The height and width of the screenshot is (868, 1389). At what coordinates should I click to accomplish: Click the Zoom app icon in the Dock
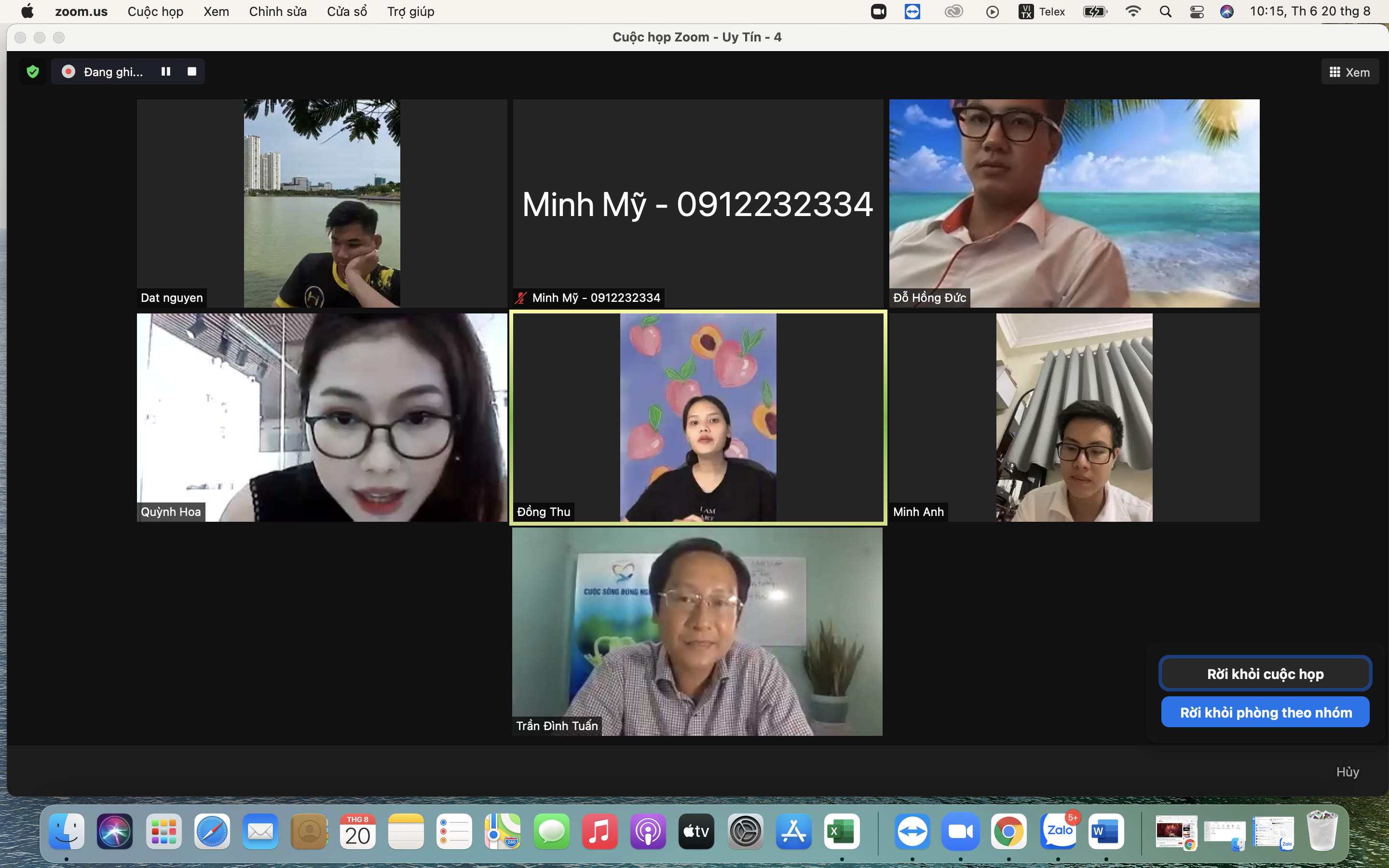point(960,831)
